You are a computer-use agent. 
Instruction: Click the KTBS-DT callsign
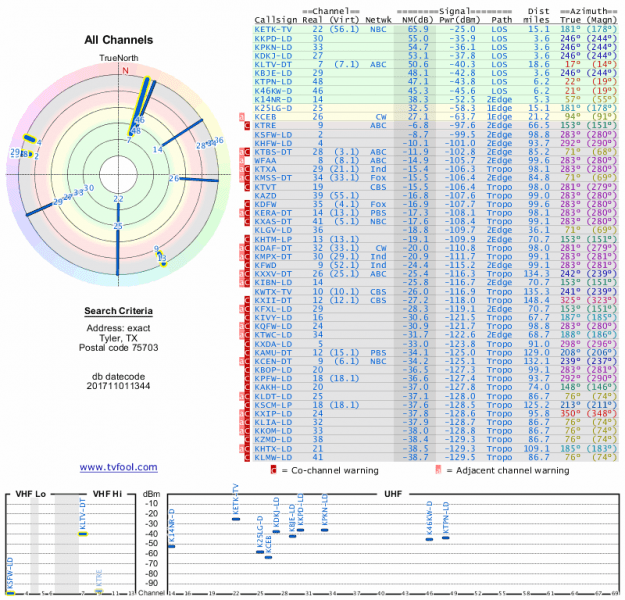click(x=273, y=152)
